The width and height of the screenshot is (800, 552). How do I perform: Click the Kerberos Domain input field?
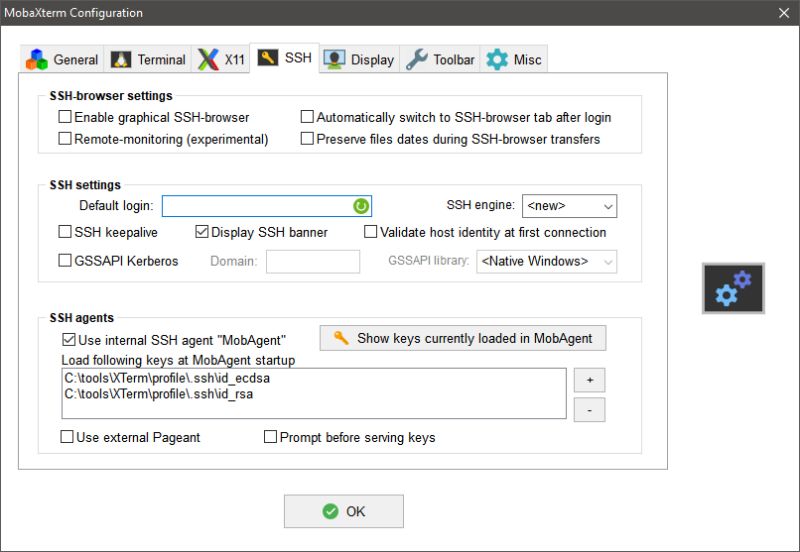[x=313, y=261]
